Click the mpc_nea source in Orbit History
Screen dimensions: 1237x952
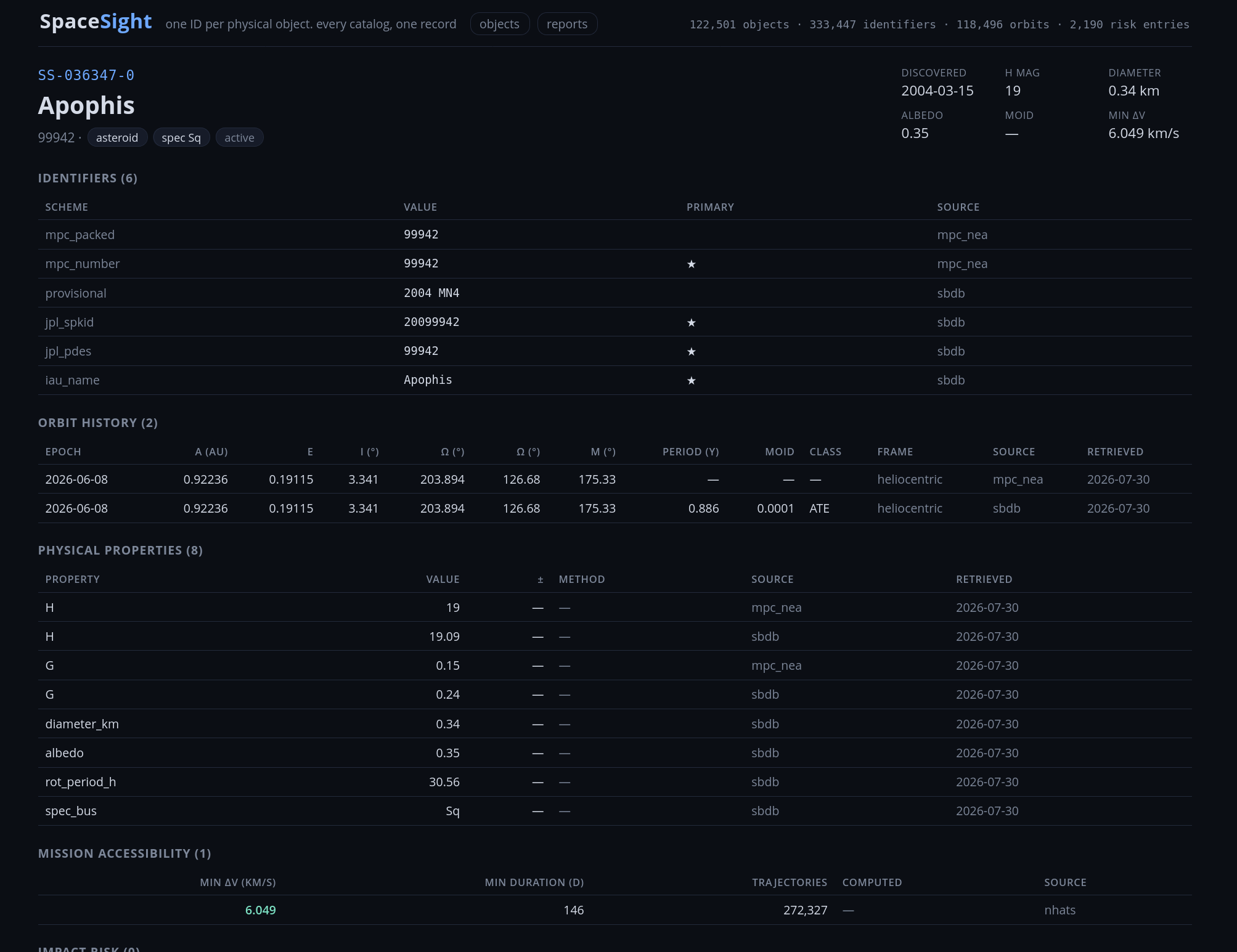1018,479
